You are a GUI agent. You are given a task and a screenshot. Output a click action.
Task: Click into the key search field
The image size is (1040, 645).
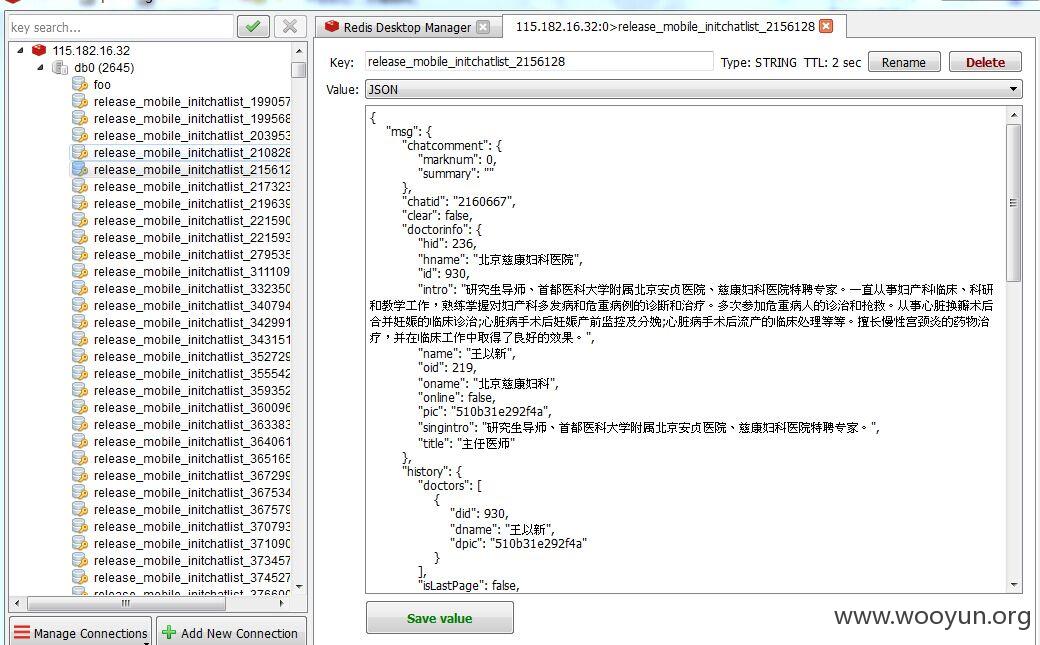point(121,27)
